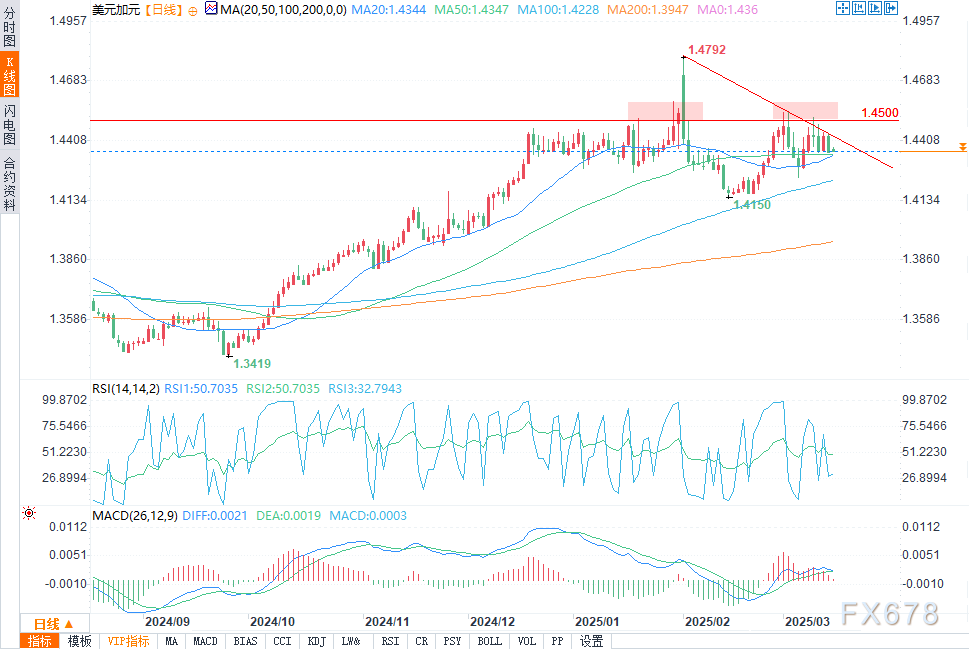Click the orange plus icon beside 日线
Viewport: 969px width, 649px height.
coord(193,9)
